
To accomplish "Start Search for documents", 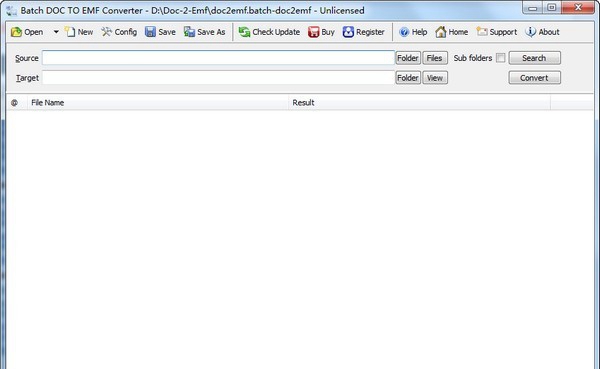I will point(535,58).
